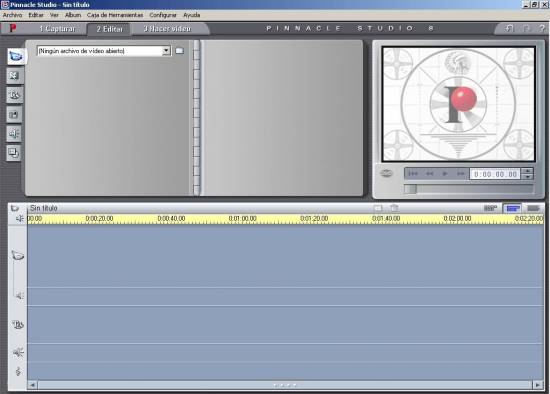Increase the player timecode with up arrow
This screenshot has width=550, height=394.
pyautogui.click(x=528, y=171)
